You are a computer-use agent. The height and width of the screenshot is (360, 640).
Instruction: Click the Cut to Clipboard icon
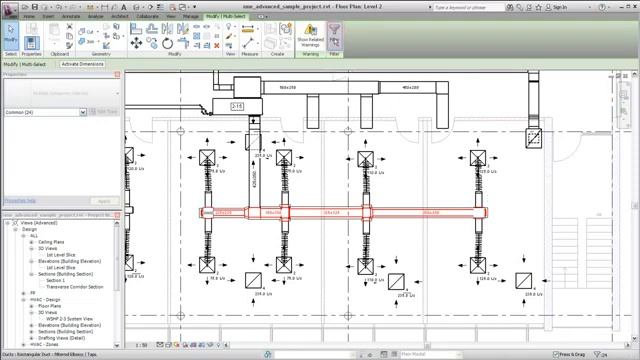coord(69,27)
